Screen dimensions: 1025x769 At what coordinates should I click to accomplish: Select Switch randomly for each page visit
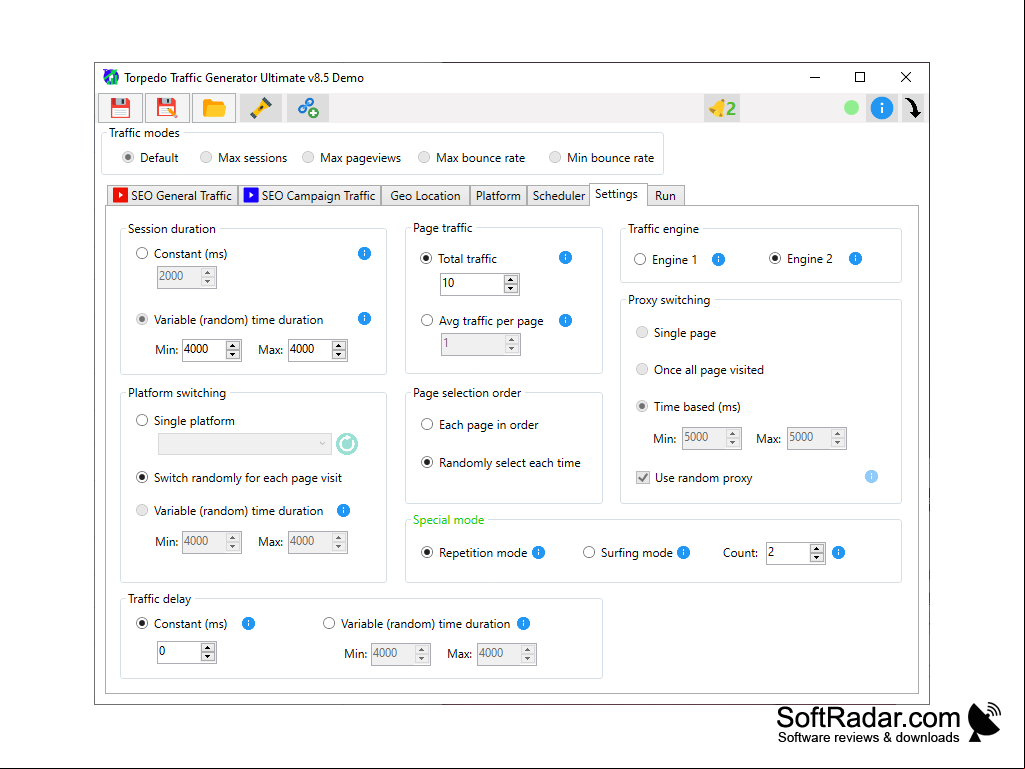(x=239, y=478)
